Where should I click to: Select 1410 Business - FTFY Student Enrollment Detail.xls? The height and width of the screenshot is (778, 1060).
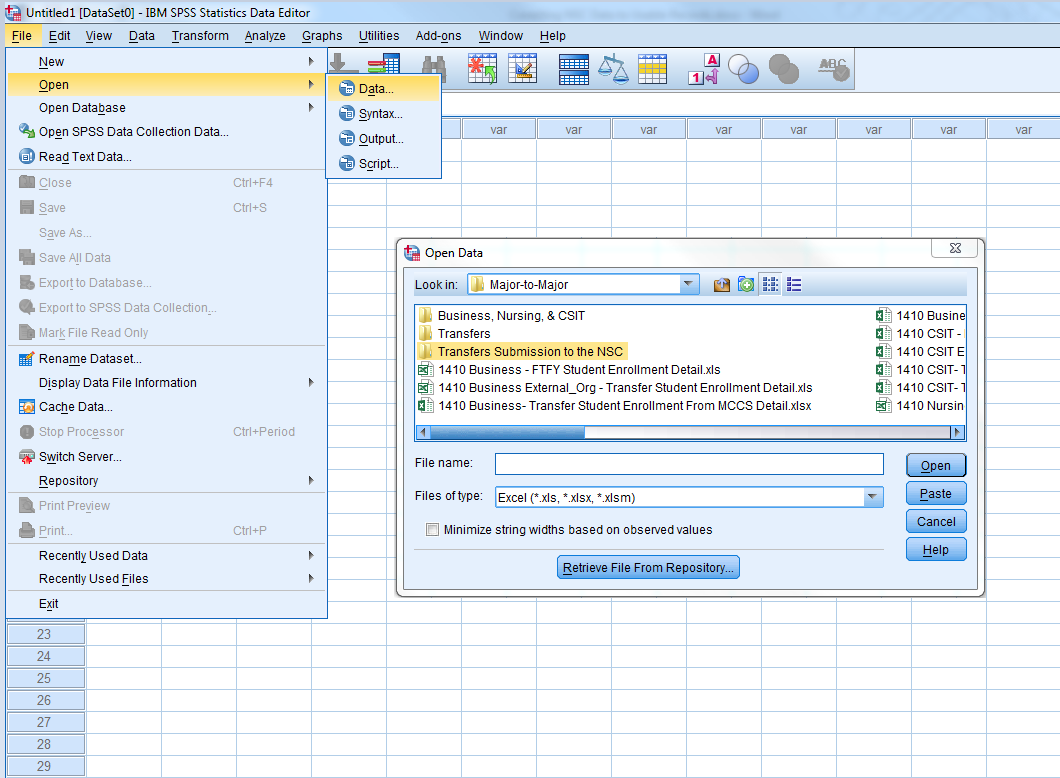click(569, 370)
